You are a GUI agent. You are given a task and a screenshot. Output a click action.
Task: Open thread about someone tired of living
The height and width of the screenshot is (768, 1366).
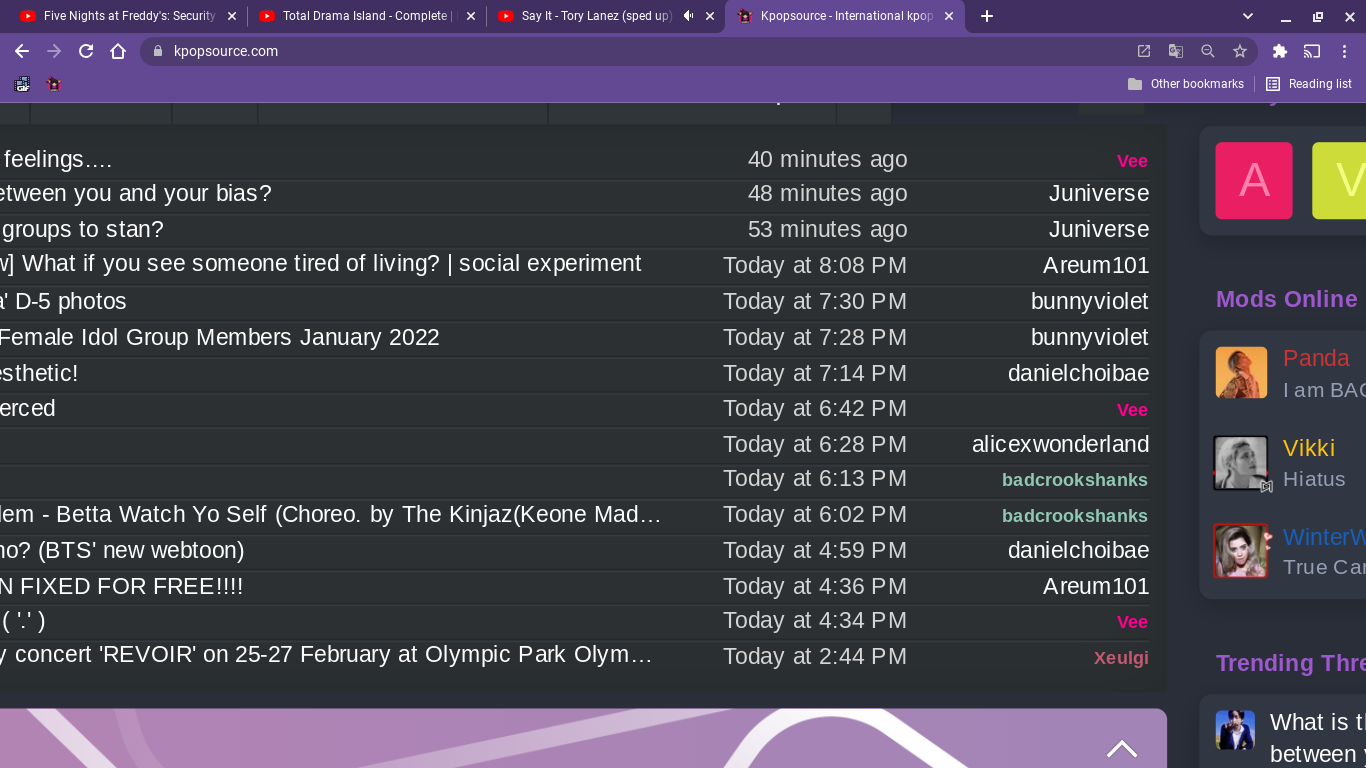pos(320,264)
